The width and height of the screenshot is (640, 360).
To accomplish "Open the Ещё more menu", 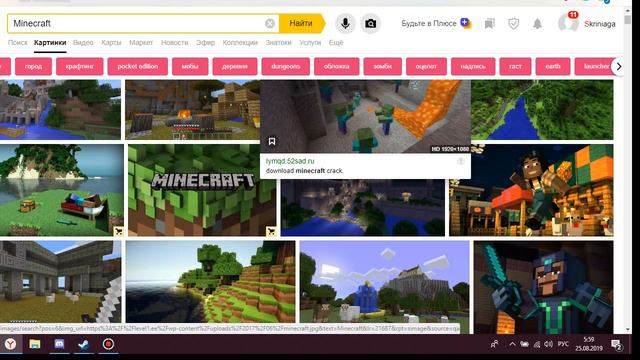I will tap(336, 42).
